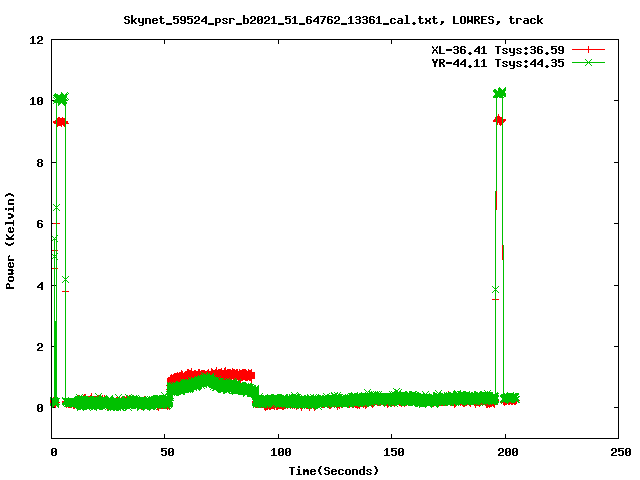640x480 pixels.
Task: Select legend entry "YR-44.11 Tsys:44.35"
Action: (498, 63)
